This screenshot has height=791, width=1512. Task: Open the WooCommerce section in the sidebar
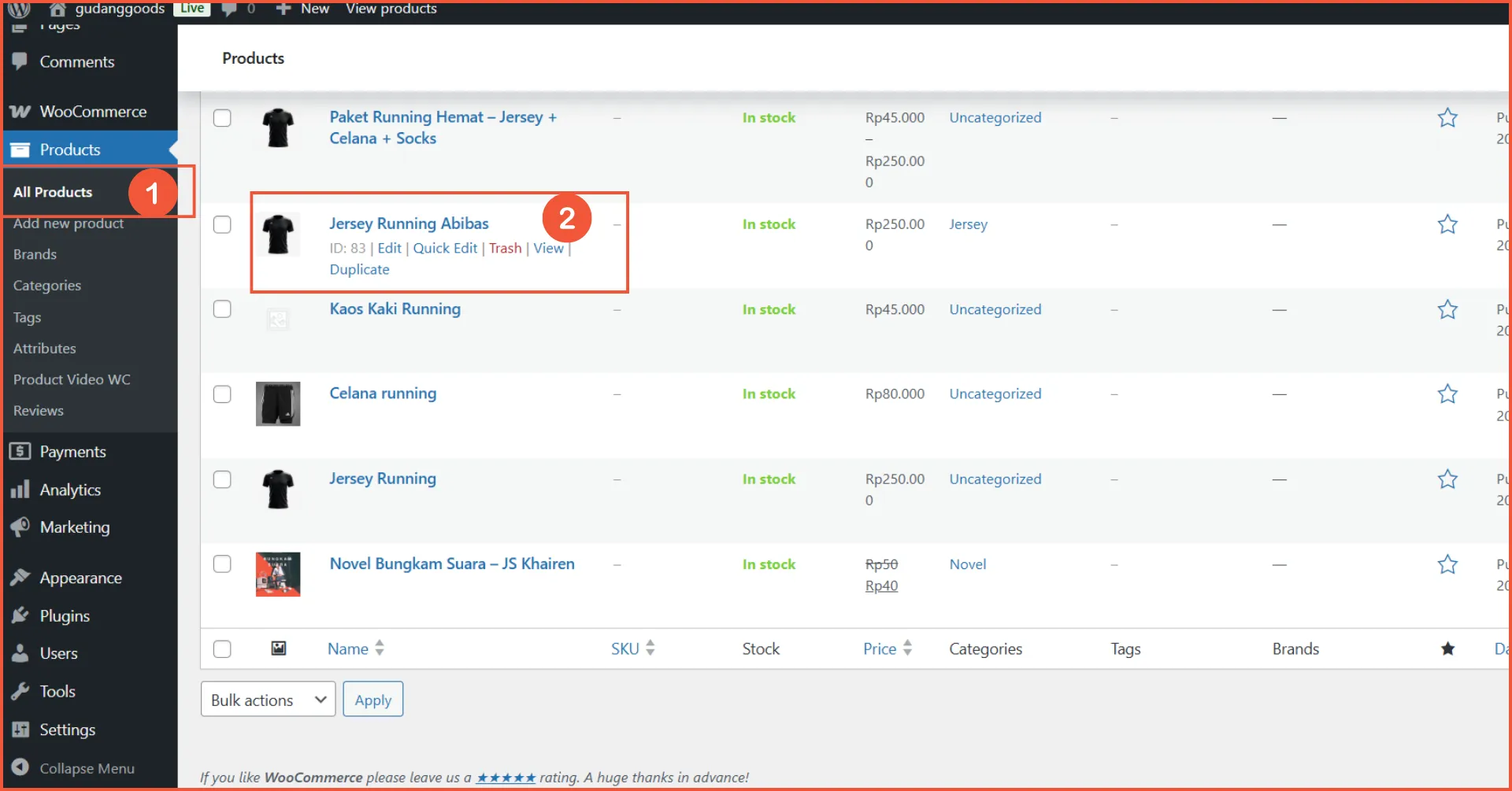pyautogui.click(x=92, y=111)
